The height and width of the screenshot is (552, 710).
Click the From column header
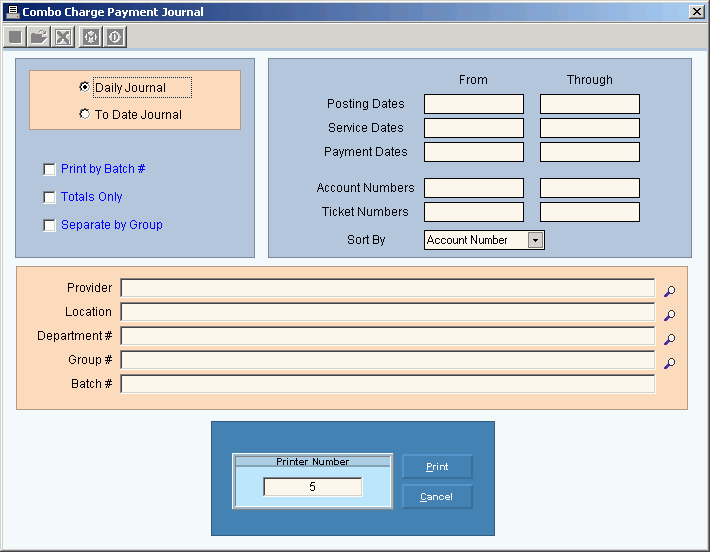click(x=473, y=80)
